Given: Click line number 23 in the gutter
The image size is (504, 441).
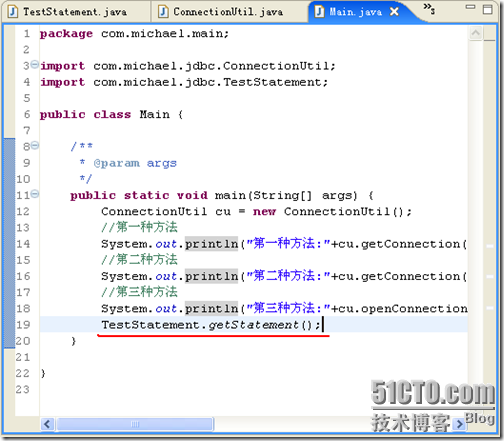Looking at the screenshot, I should click(x=23, y=390).
